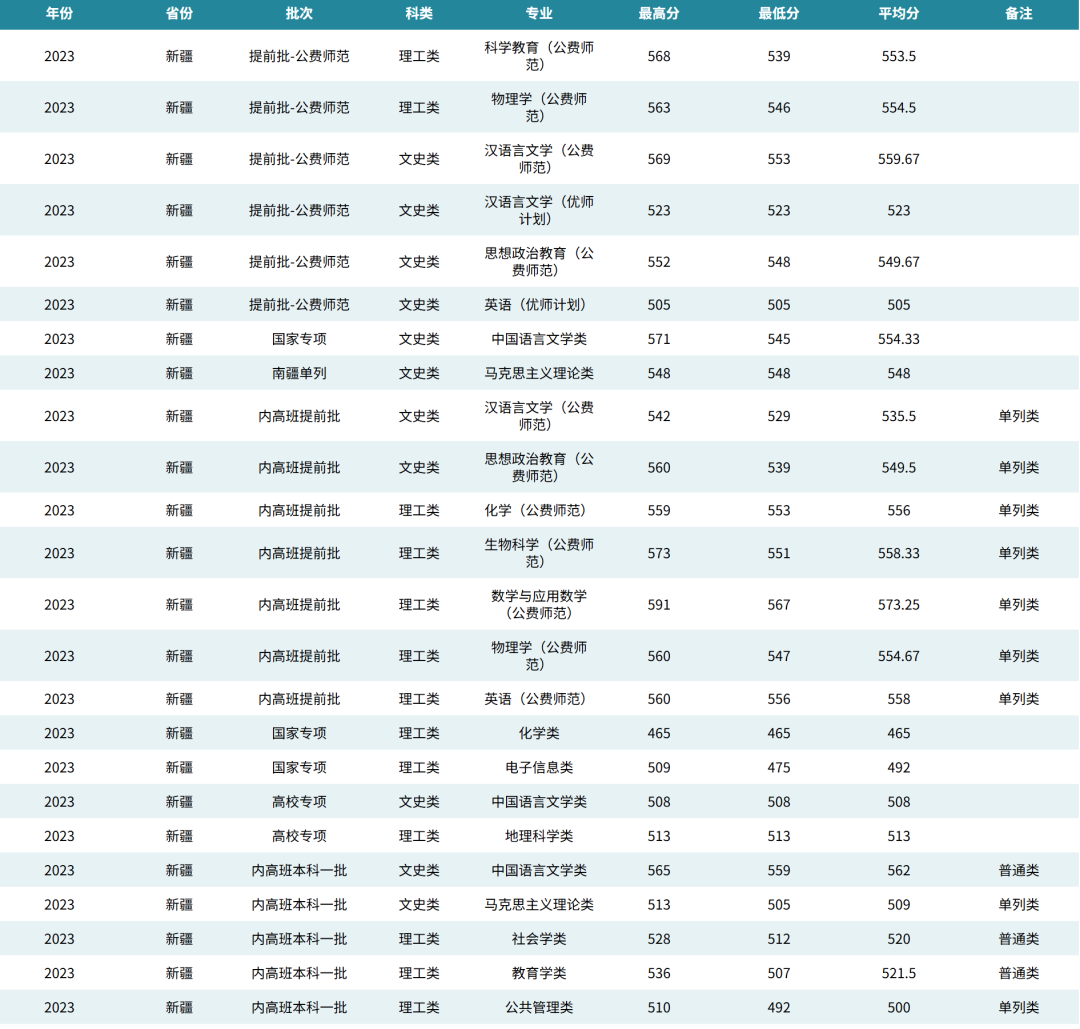Click the 教育学类 major cell

[539, 973]
